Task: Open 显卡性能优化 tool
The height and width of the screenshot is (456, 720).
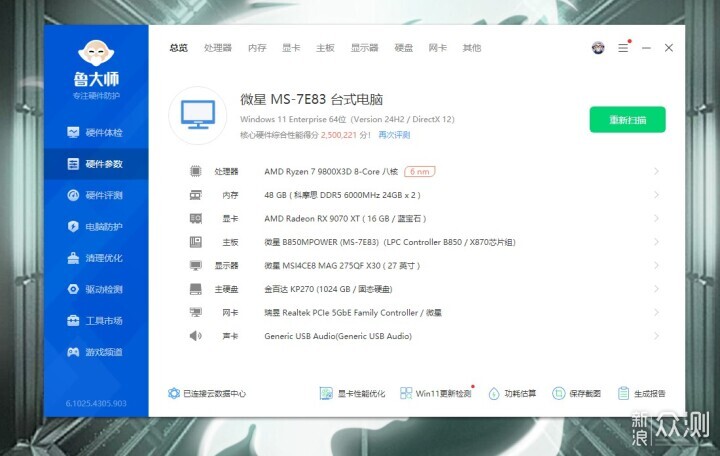Action: point(352,394)
